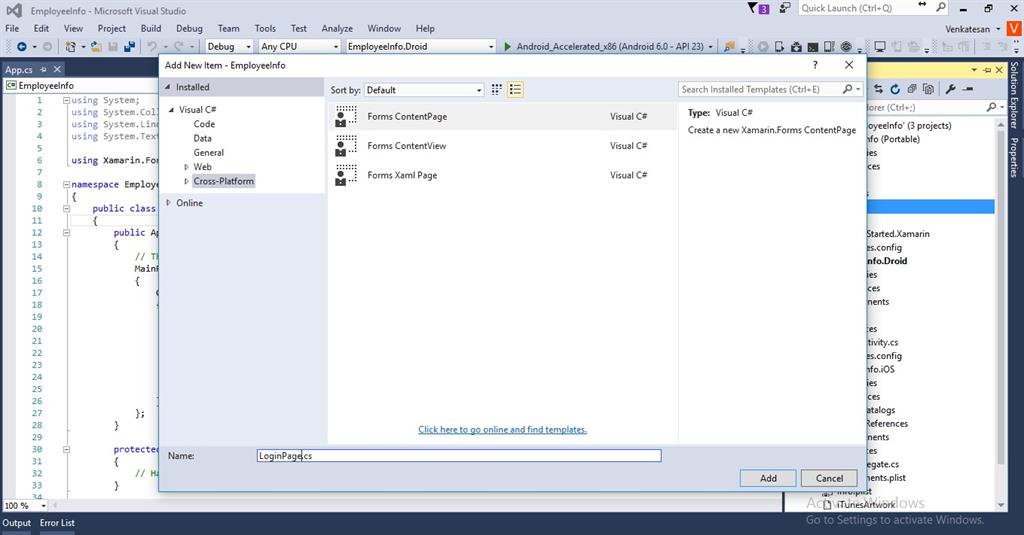This screenshot has height=535, width=1024.
Task: Open the Output tab
Action: [x=16, y=523]
